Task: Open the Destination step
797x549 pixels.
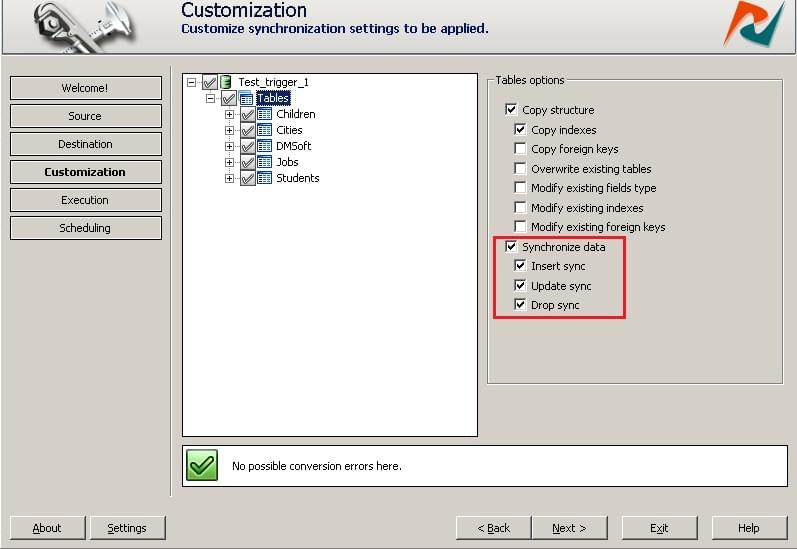Action: tap(85, 144)
